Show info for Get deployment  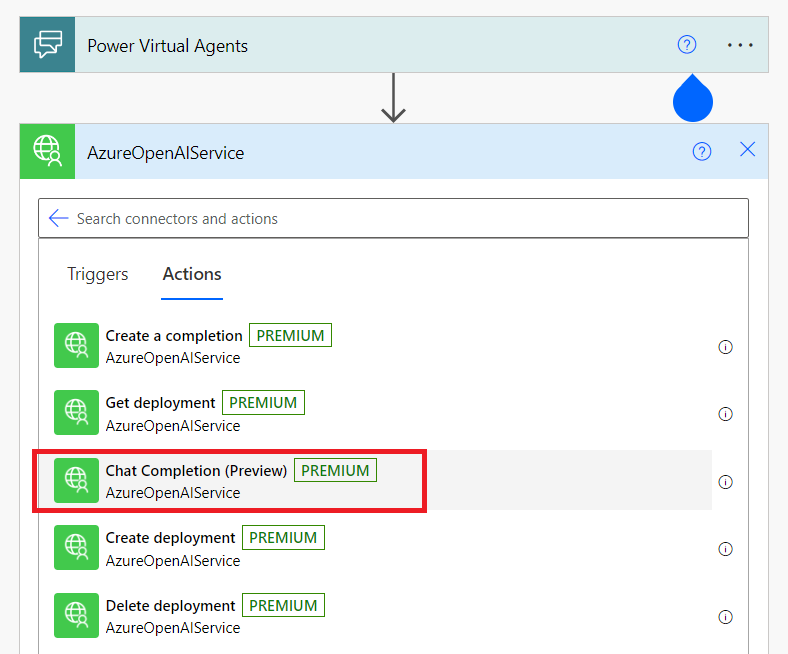click(x=726, y=414)
